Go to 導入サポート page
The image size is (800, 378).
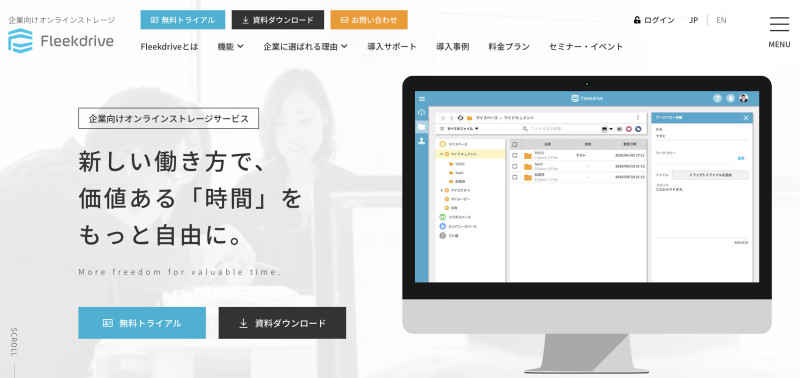[x=392, y=46]
